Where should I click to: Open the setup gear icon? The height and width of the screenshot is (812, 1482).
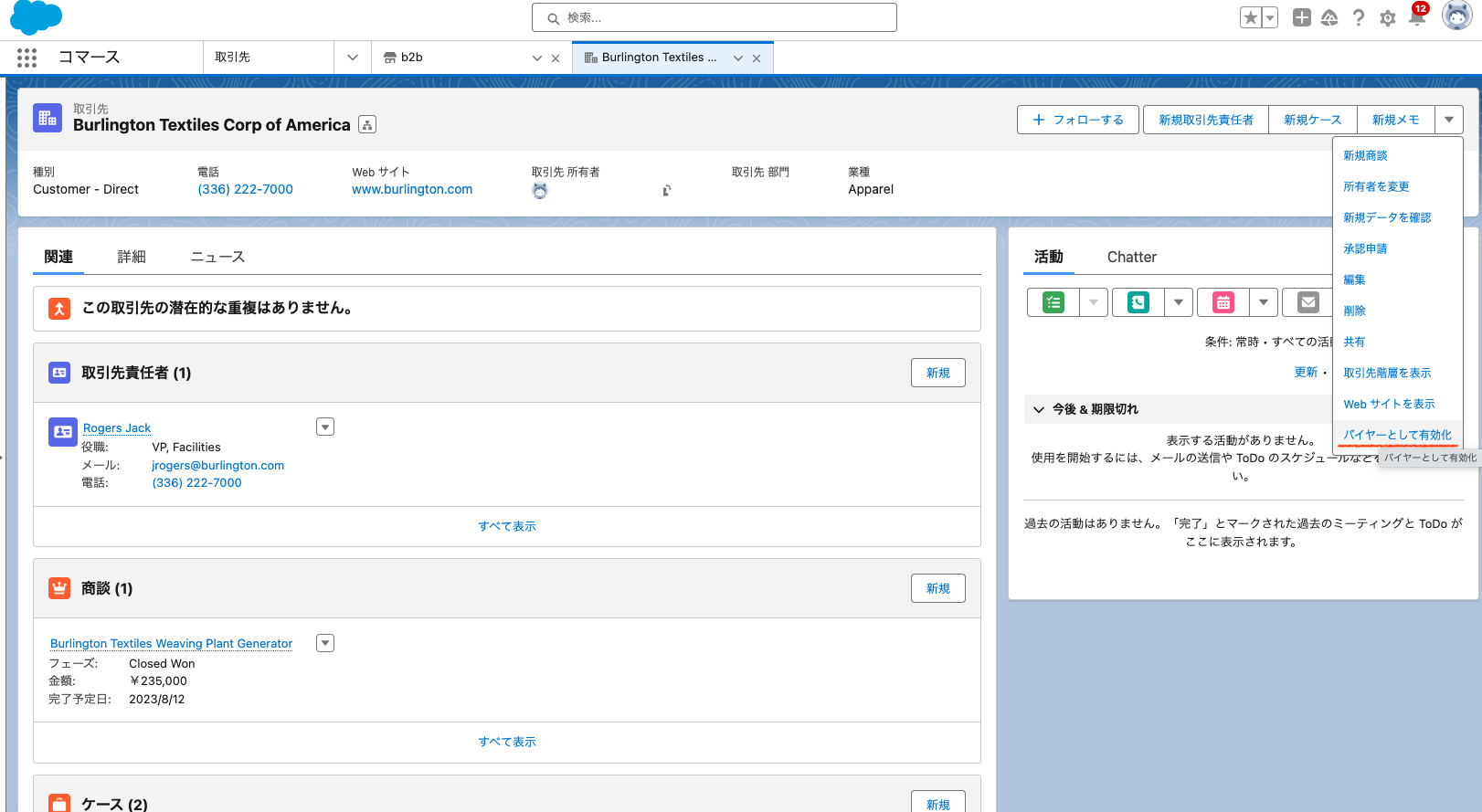point(1388,18)
